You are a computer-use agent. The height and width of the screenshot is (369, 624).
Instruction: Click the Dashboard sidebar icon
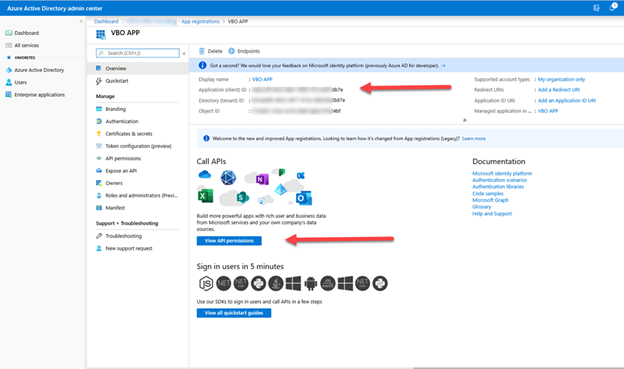9,33
